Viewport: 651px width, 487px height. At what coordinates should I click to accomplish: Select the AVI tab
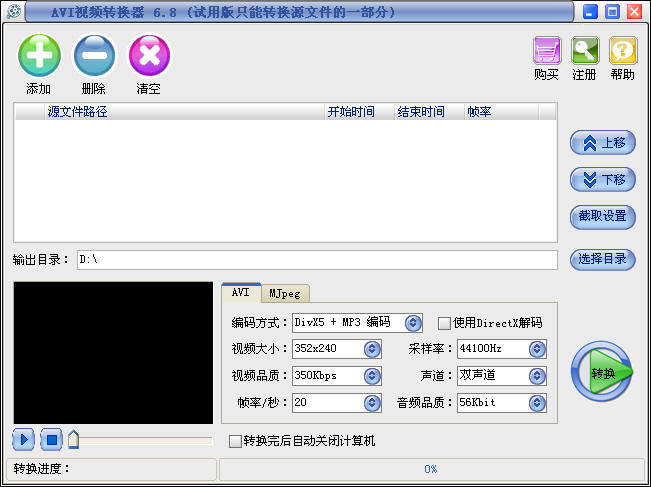pos(241,292)
